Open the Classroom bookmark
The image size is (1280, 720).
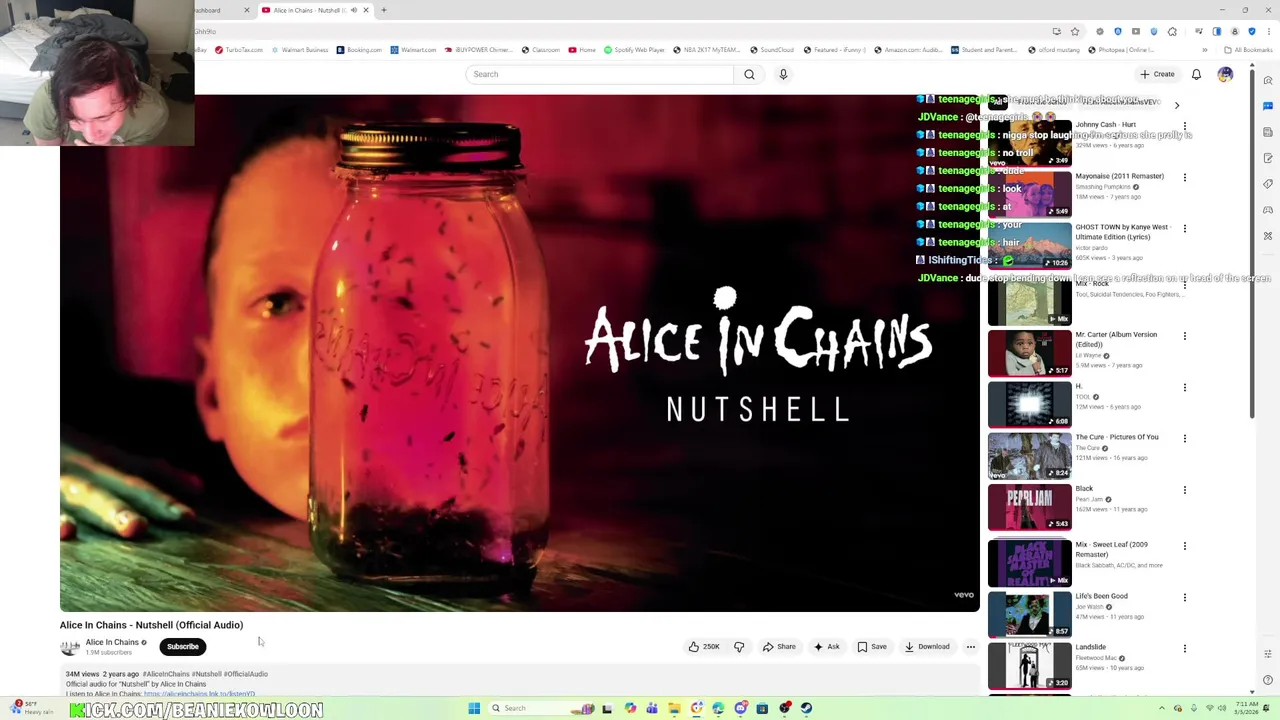pos(540,50)
